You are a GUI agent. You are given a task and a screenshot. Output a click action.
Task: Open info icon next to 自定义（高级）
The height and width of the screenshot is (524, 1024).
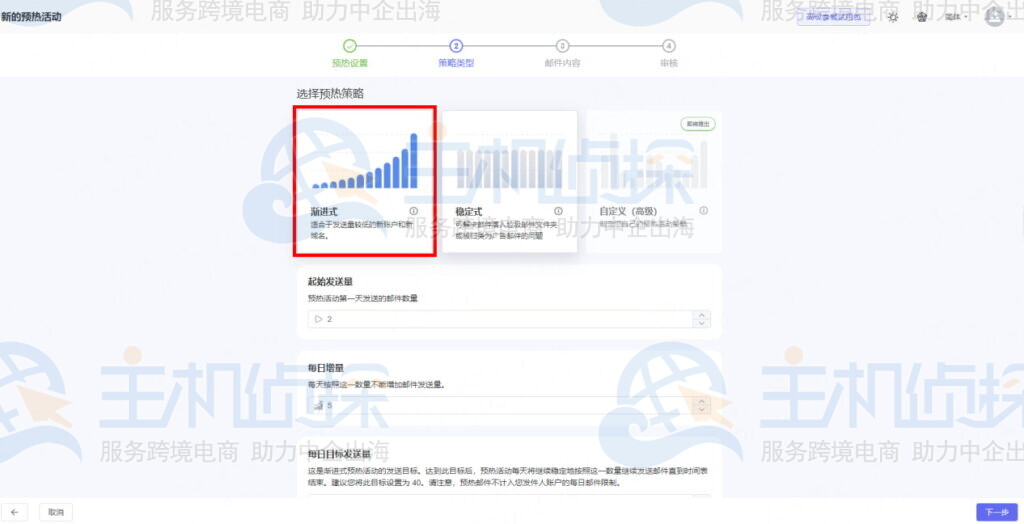[703, 210]
